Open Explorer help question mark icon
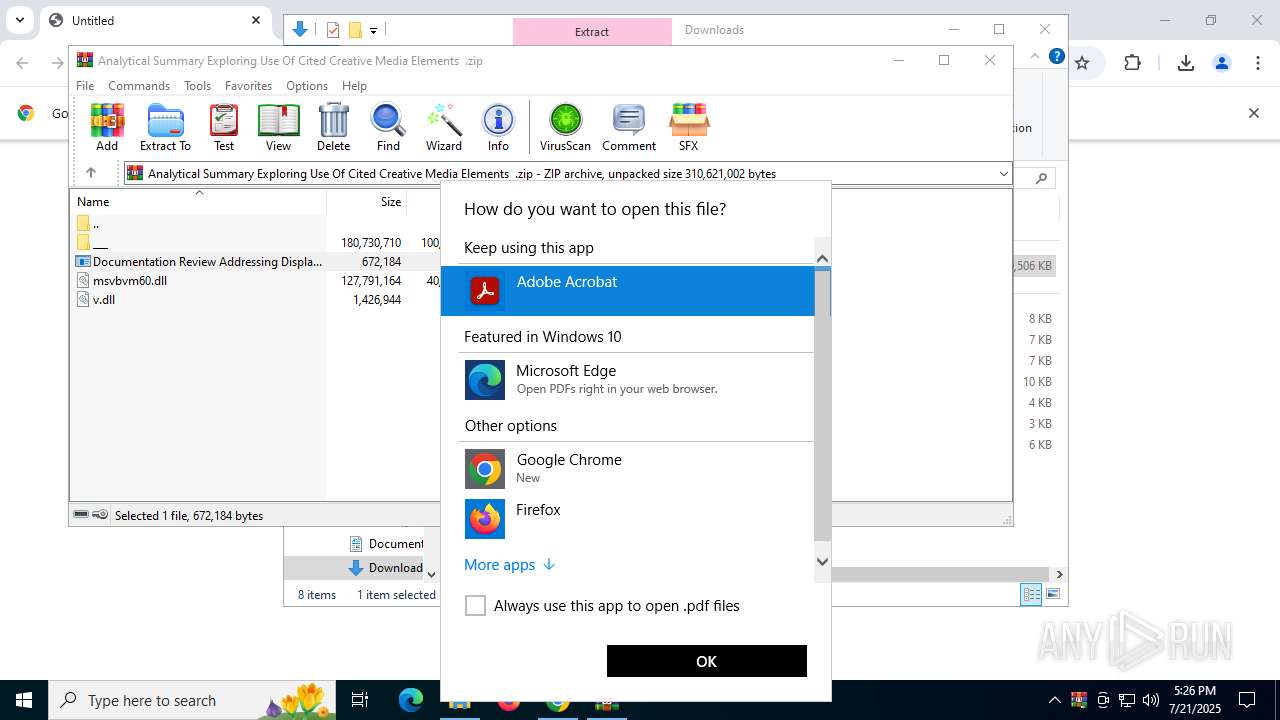The image size is (1280, 720). click(1056, 56)
